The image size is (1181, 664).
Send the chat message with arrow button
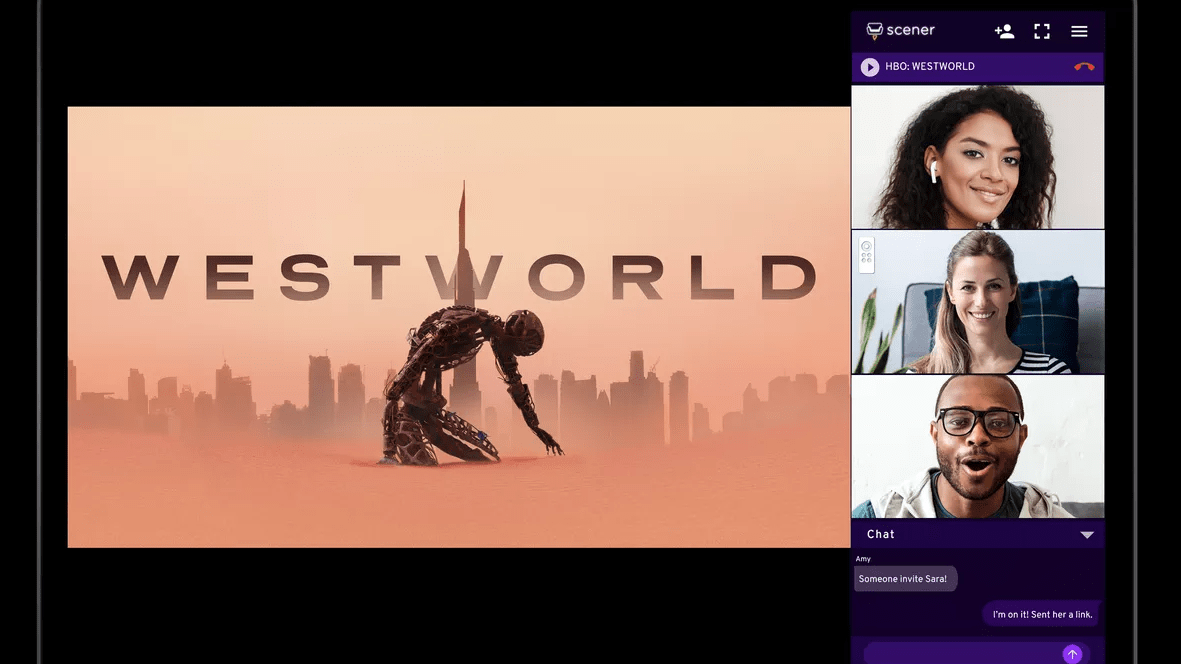pyautogui.click(x=1073, y=654)
